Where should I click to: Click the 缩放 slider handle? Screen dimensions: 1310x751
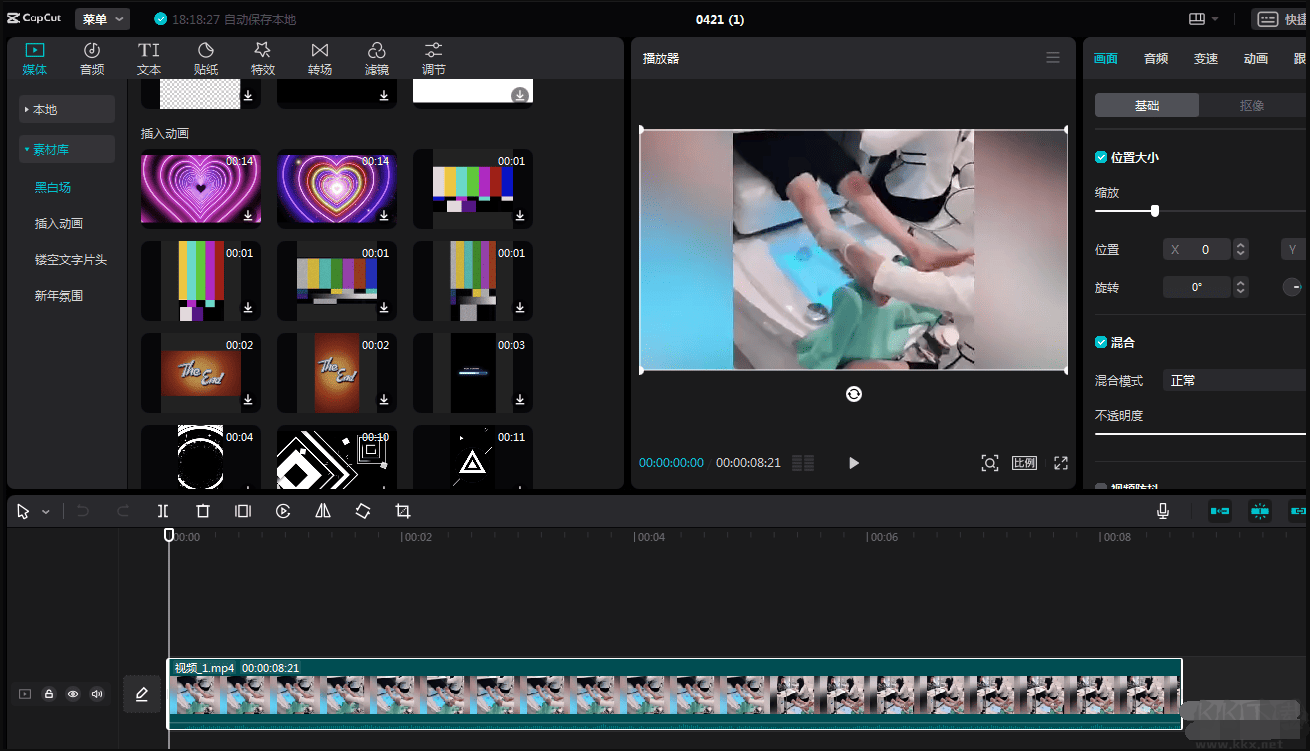tap(1155, 211)
